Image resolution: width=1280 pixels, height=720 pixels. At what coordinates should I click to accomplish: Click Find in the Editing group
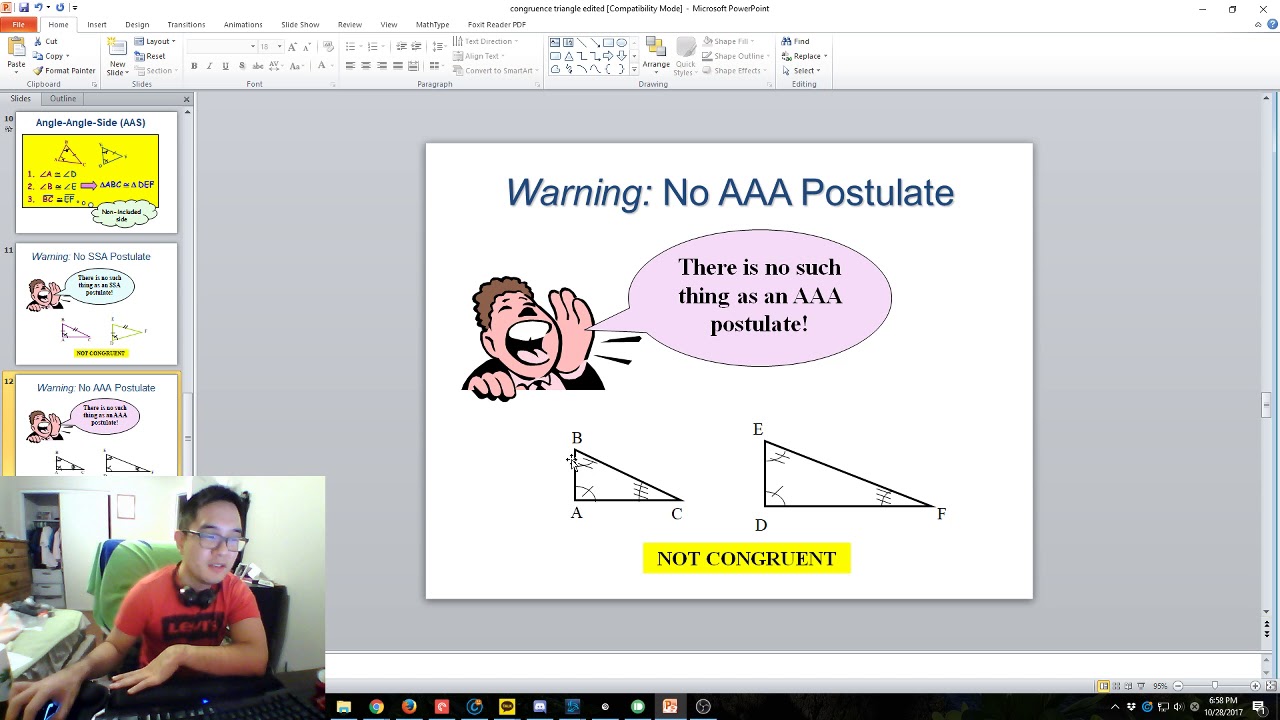(796, 42)
